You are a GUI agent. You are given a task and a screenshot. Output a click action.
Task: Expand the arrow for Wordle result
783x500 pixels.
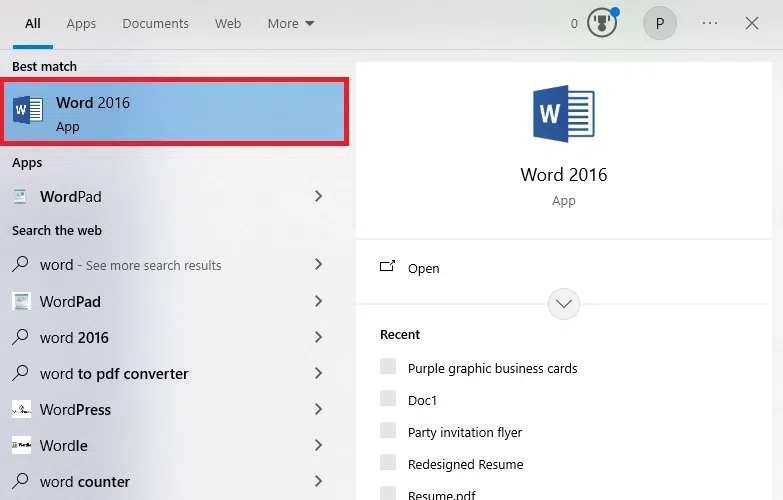319,445
